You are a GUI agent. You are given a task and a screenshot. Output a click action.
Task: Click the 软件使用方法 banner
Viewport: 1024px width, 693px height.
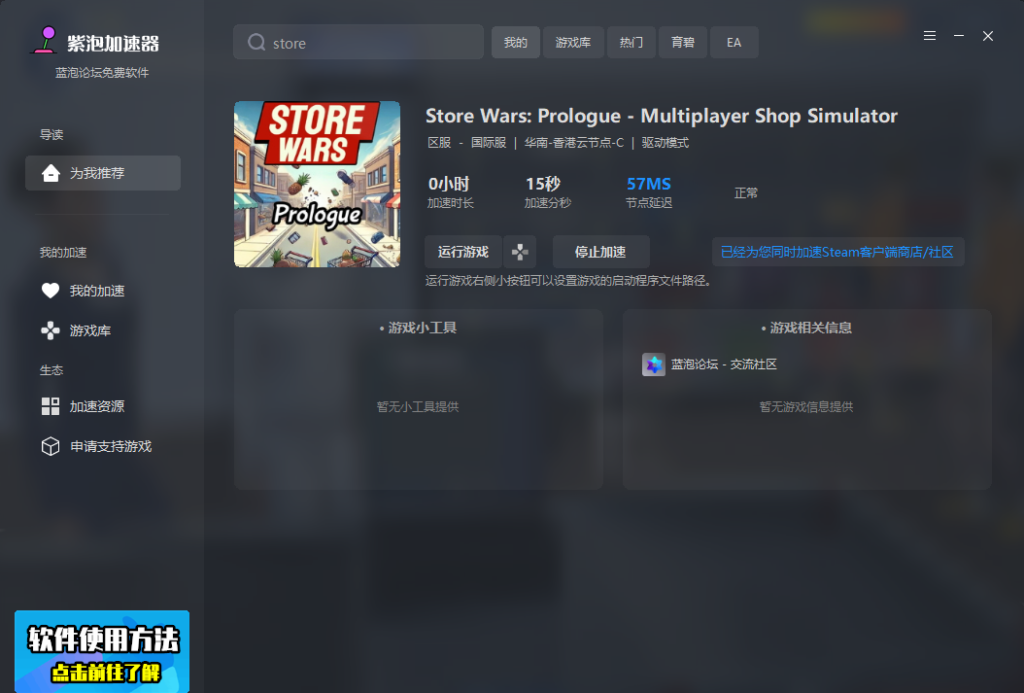point(102,651)
